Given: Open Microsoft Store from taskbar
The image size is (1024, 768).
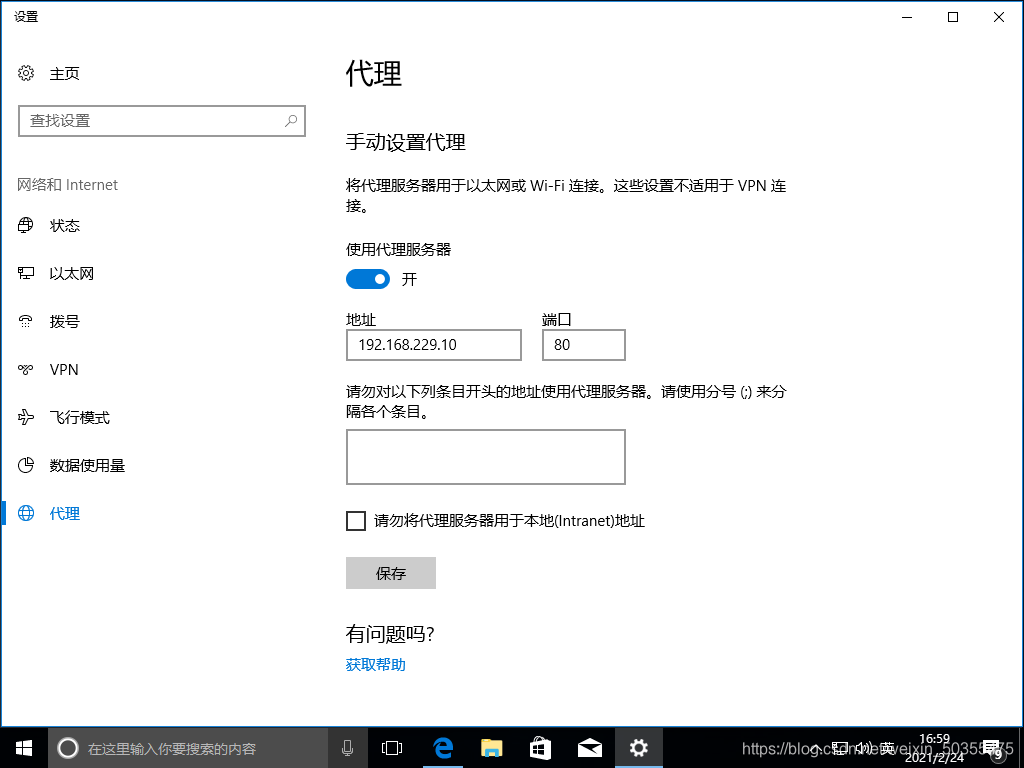Looking at the screenshot, I should coord(541,748).
